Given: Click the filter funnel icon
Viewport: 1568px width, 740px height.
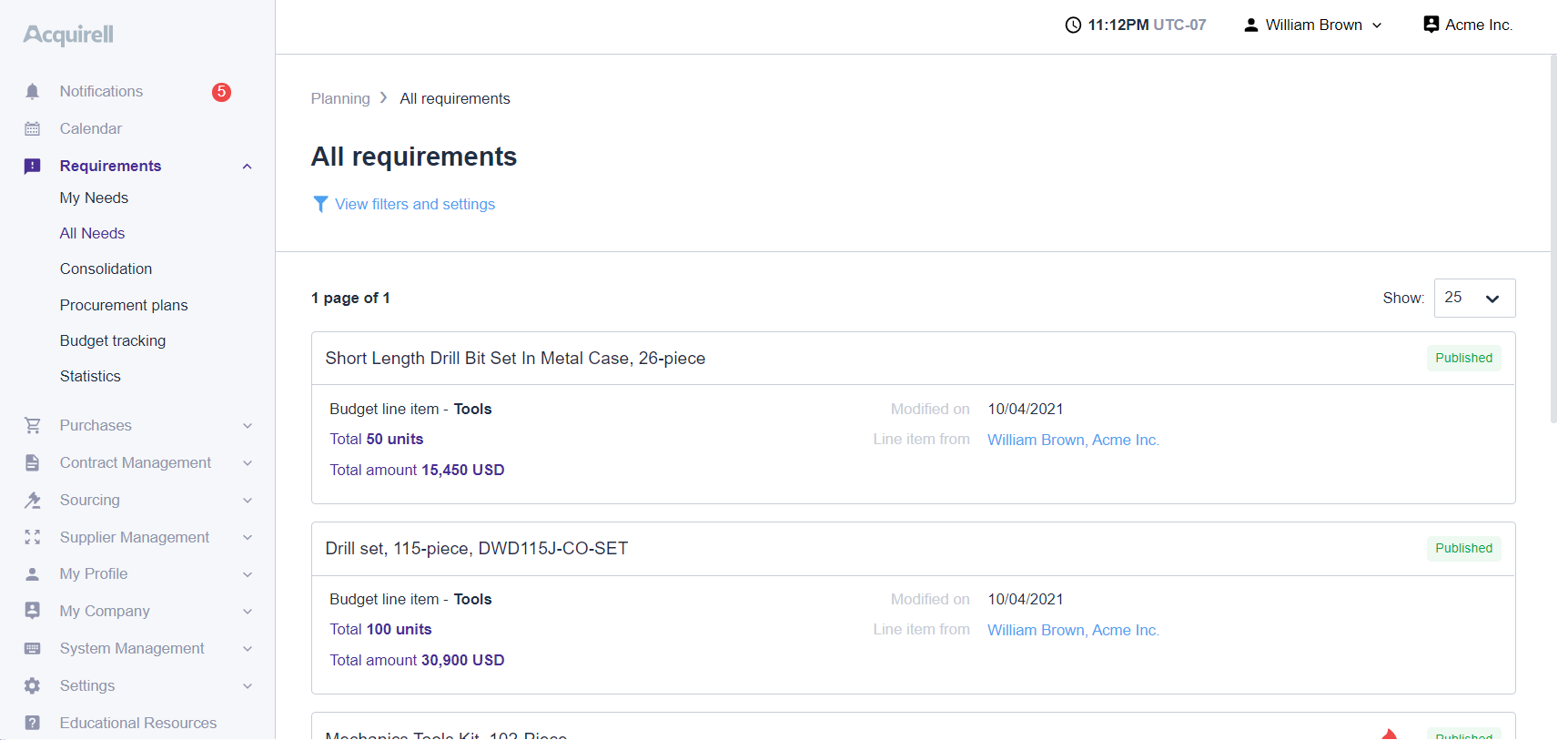Looking at the screenshot, I should click(x=320, y=204).
